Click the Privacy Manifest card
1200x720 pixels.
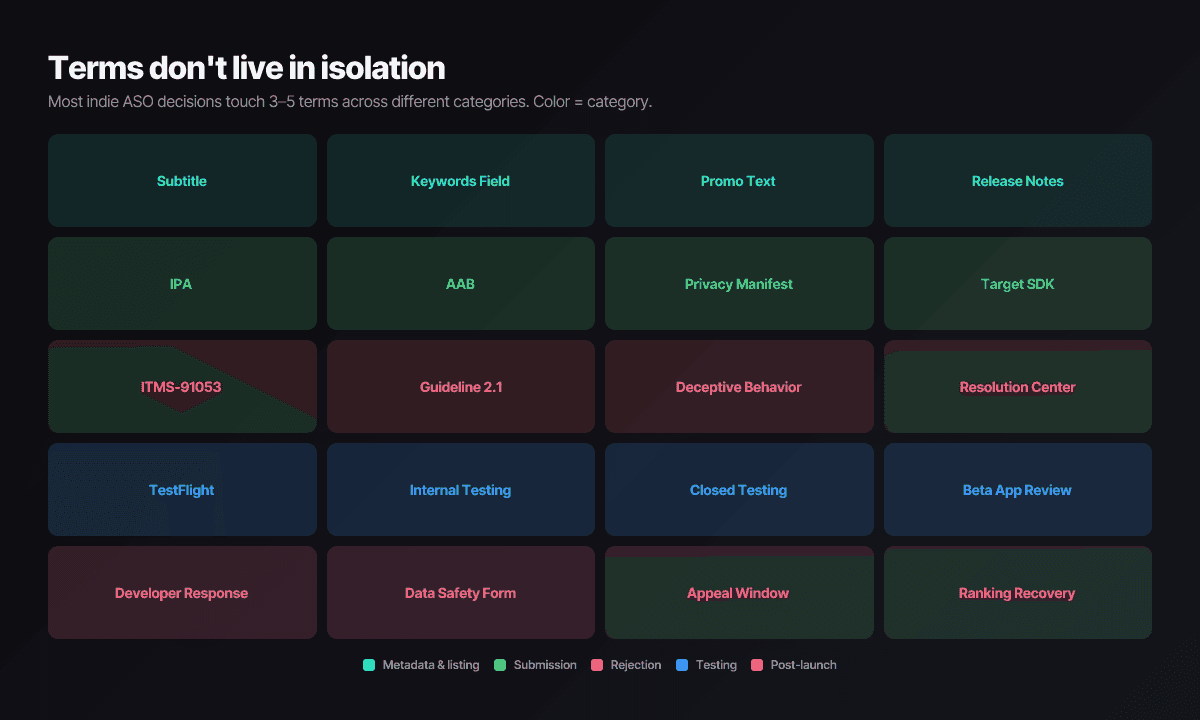pyautogui.click(x=739, y=284)
